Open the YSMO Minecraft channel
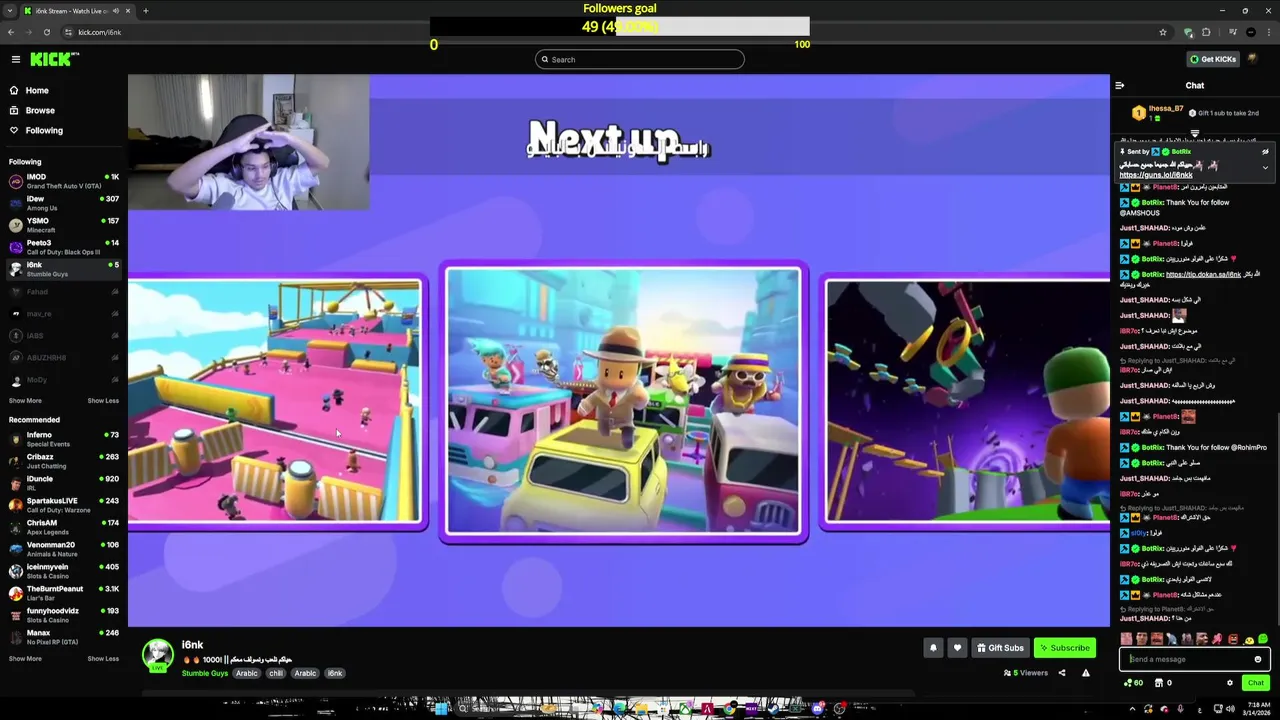This screenshot has height=720, width=1280. (64, 225)
